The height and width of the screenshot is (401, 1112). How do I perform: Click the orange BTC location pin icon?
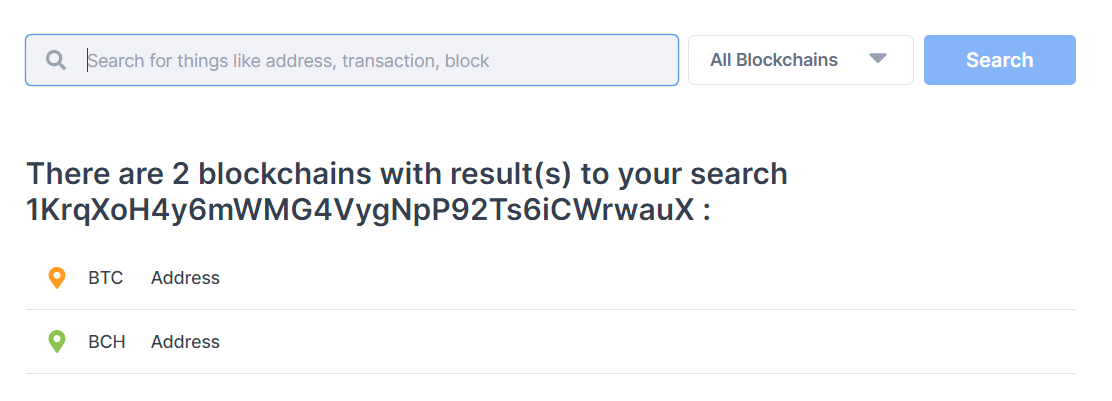click(57, 278)
